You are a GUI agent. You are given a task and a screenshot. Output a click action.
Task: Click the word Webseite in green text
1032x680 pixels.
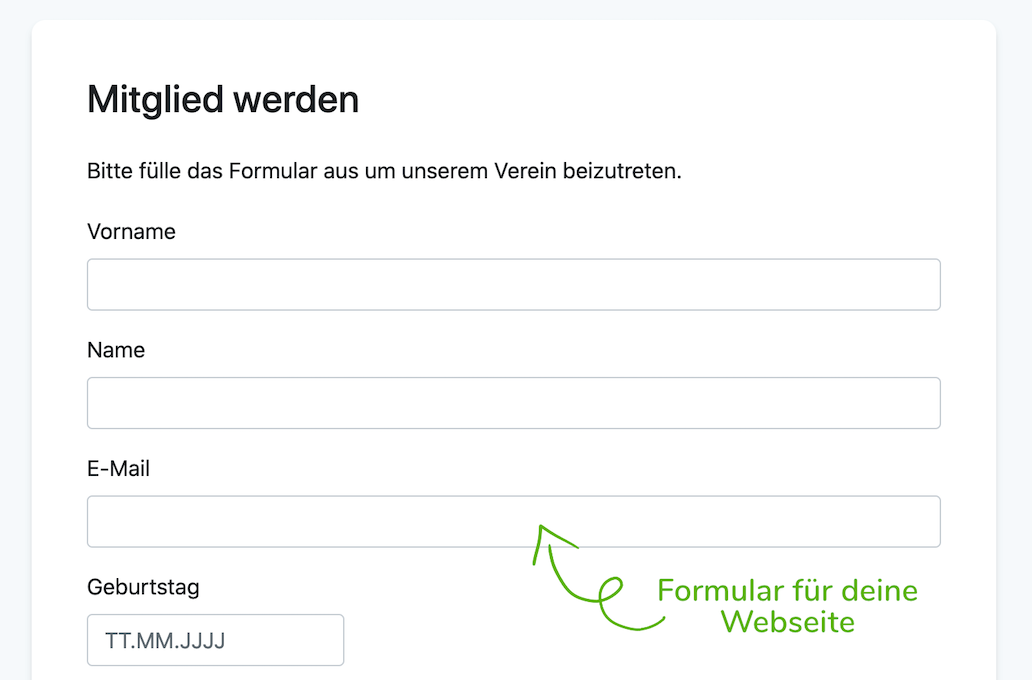coord(786,622)
